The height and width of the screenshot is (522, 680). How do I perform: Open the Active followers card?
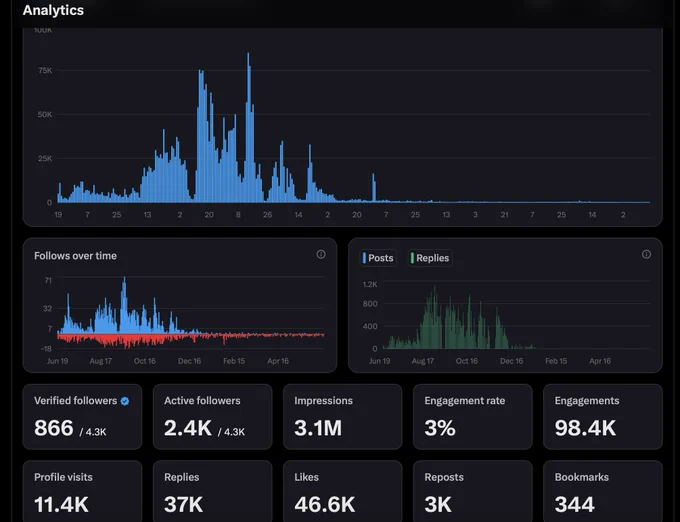coord(212,417)
